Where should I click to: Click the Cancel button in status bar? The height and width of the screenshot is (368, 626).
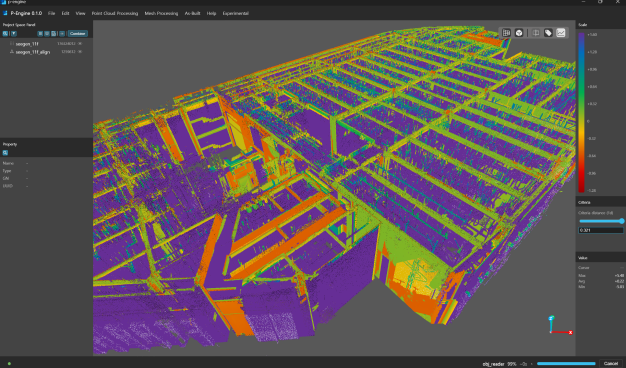pos(611,363)
